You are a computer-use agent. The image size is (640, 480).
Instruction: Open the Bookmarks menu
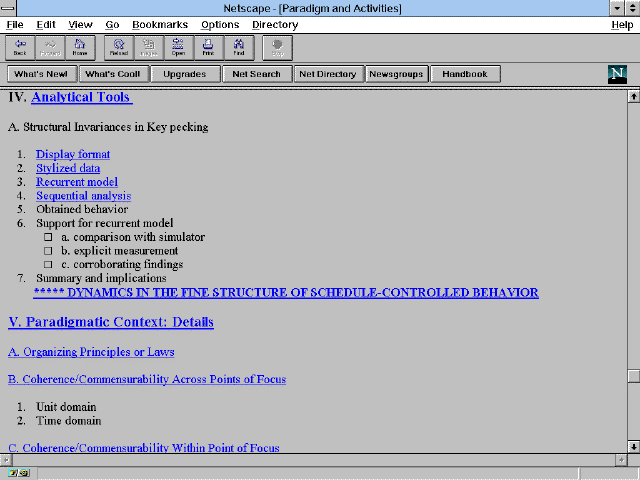160,25
